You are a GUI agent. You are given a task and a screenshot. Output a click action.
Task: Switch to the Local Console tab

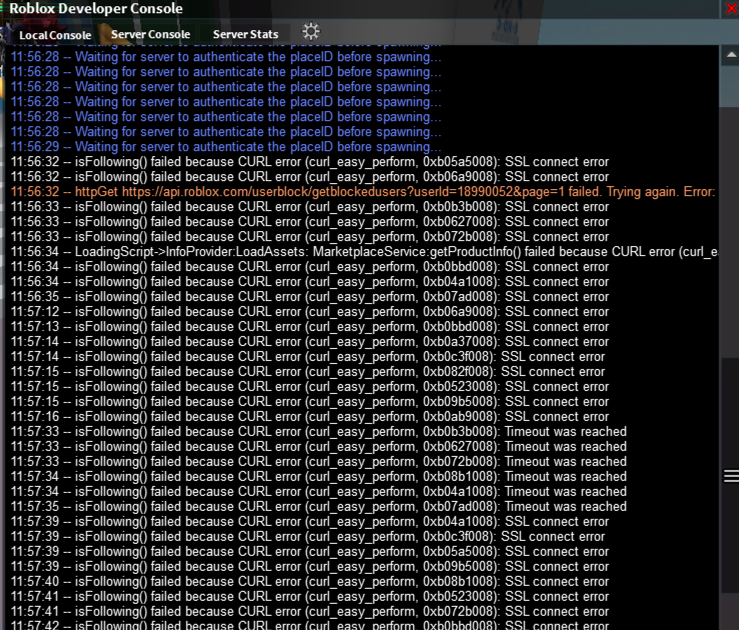click(x=55, y=35)
